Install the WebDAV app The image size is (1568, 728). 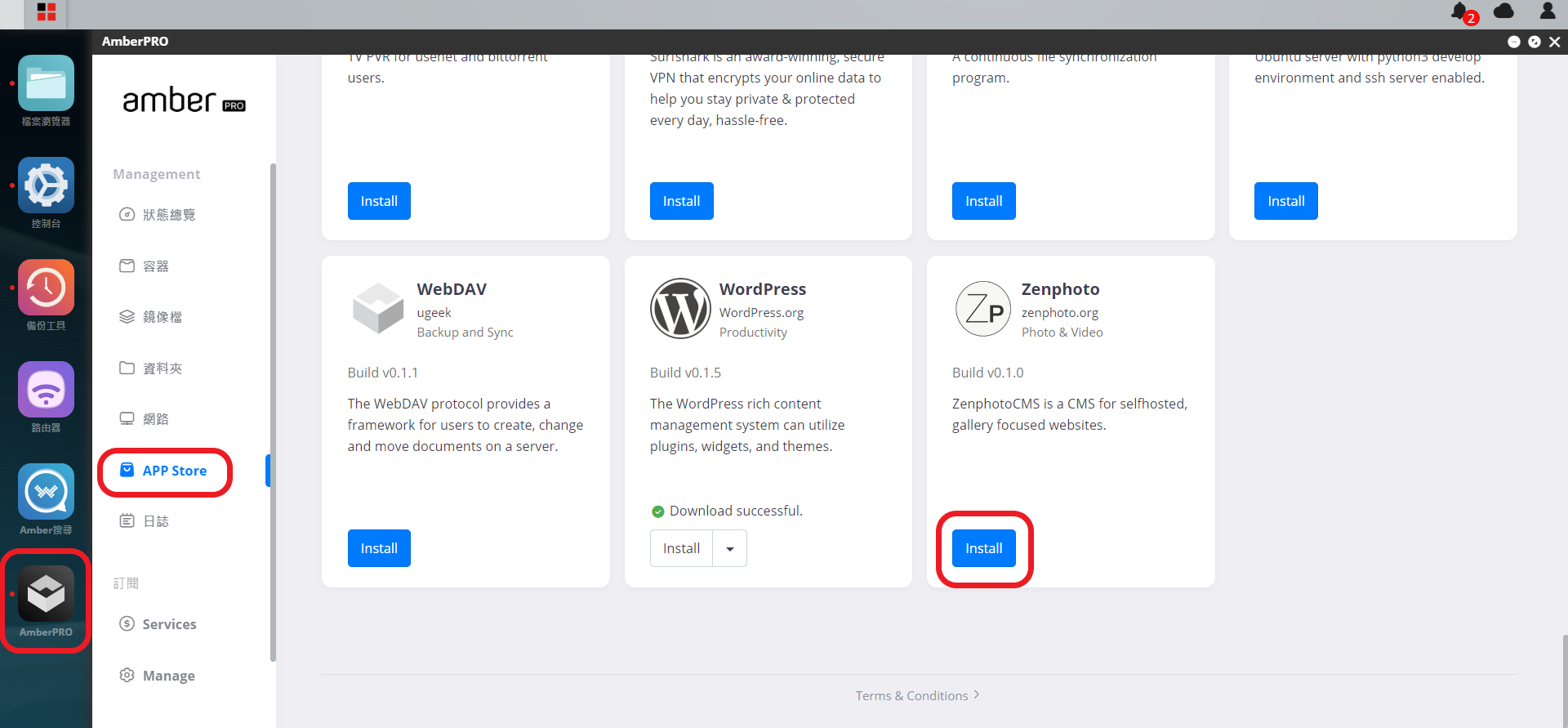379,548
